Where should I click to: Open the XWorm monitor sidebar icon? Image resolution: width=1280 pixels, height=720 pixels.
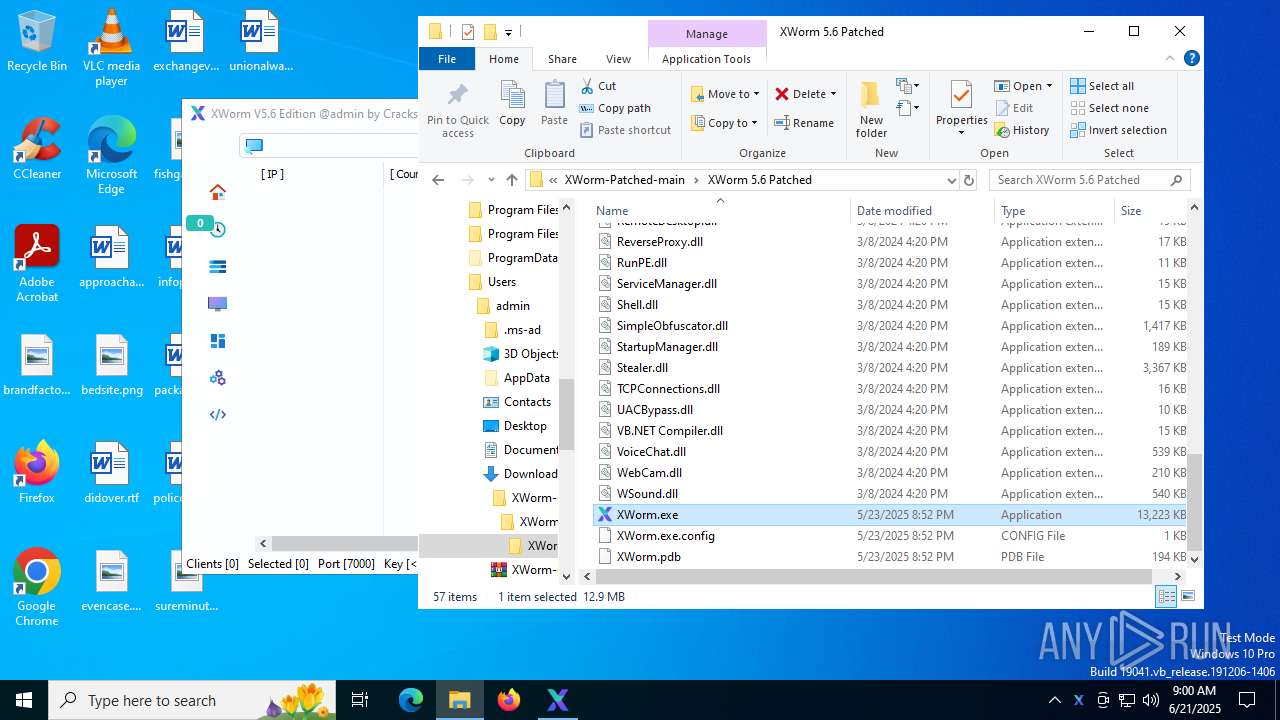(217, 303)
